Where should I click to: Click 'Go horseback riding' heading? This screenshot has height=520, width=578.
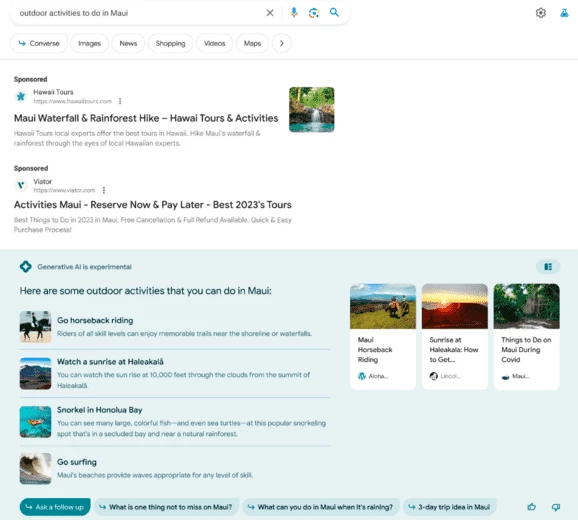(x=95, y=320)
